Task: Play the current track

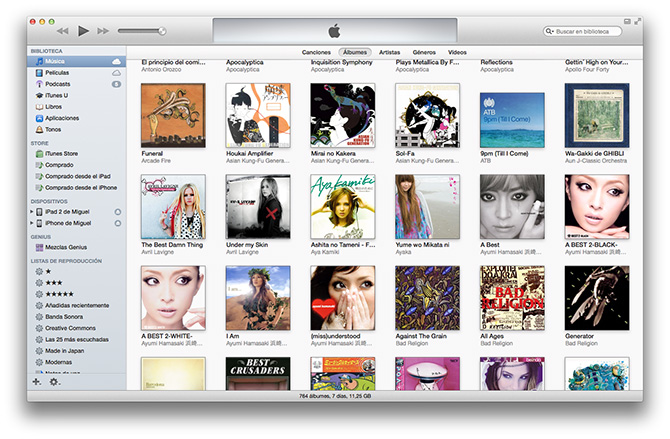Action: (83, 31)
